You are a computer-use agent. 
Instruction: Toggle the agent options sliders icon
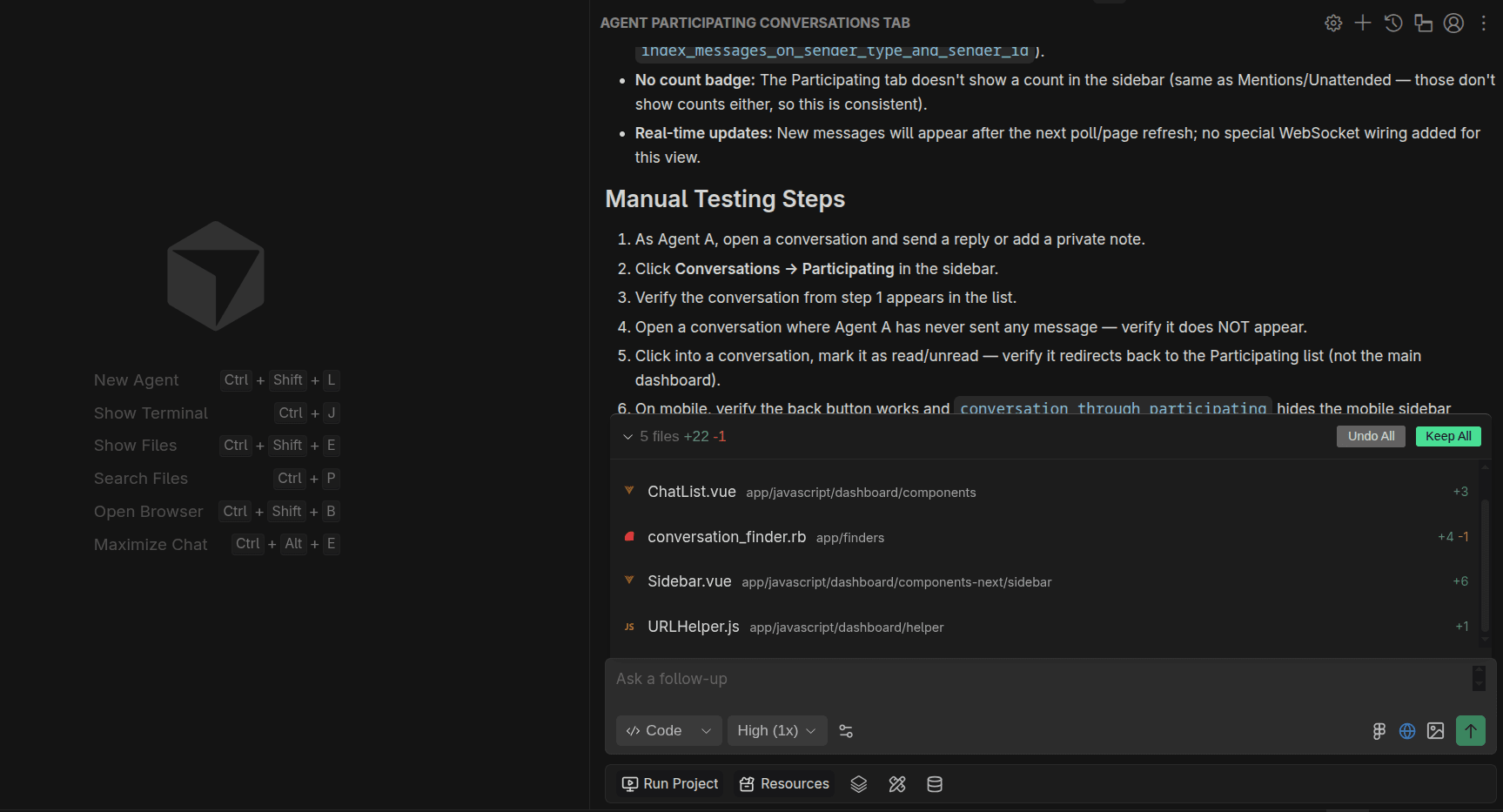[x=846, y=731]
